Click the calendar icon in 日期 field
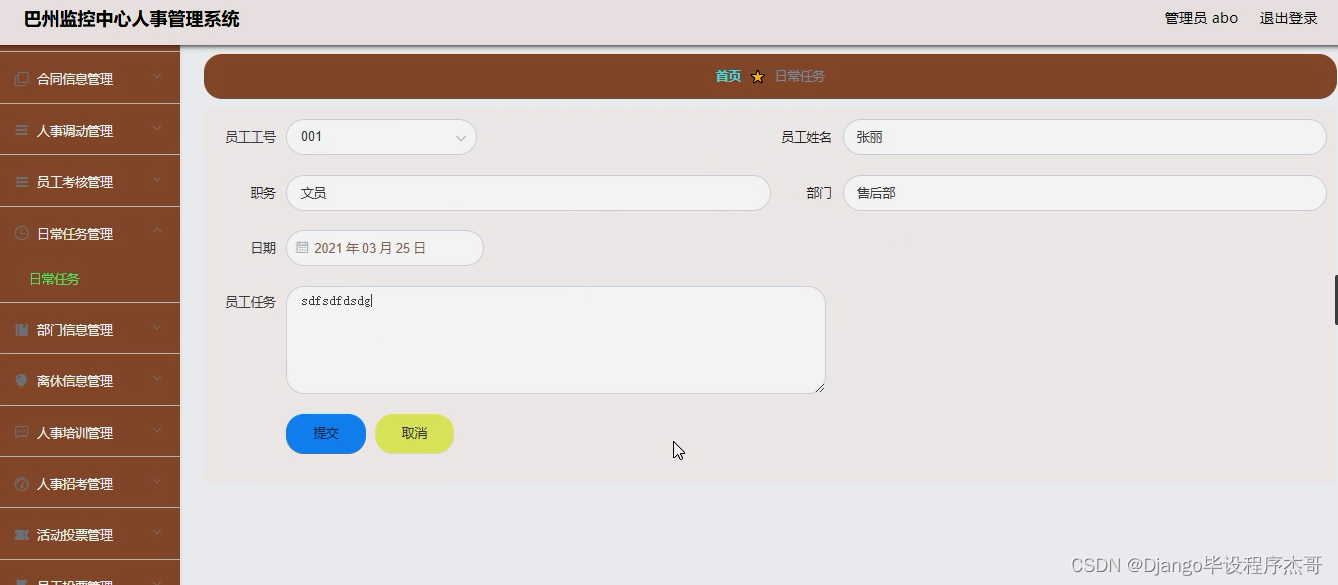This screenshot has height=585, width=1338. (303, 247)
